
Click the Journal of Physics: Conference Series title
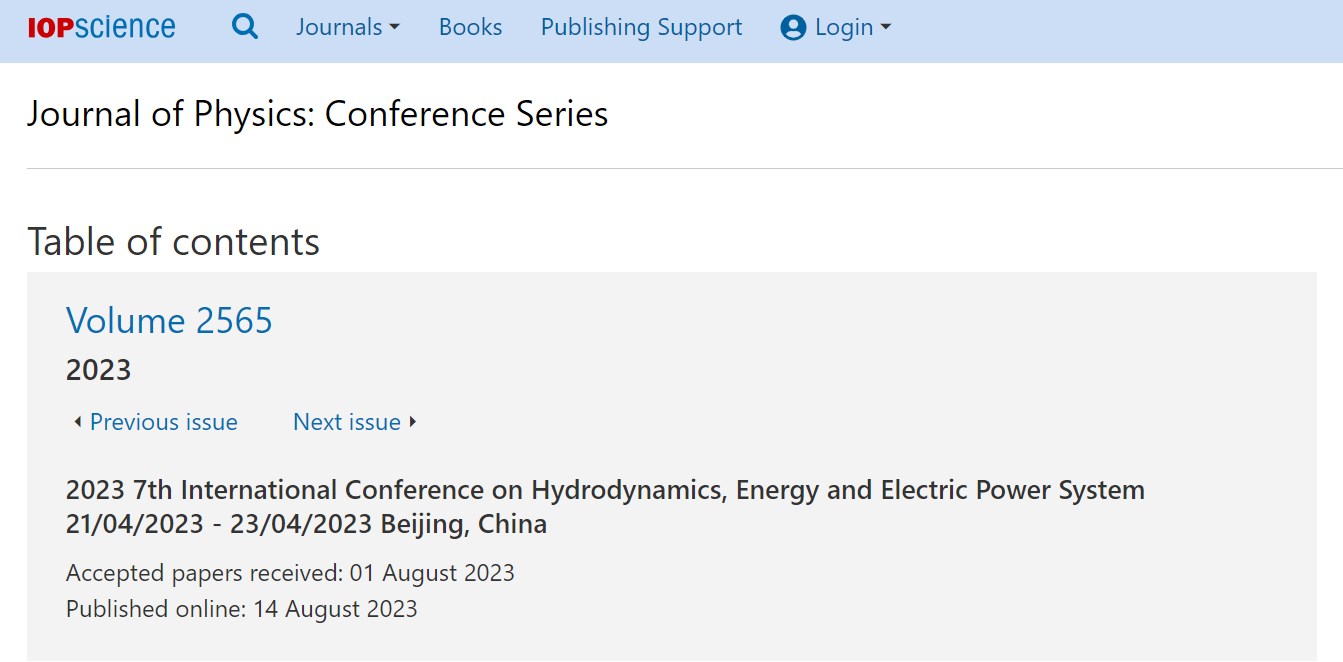click(x=317, y=114)
